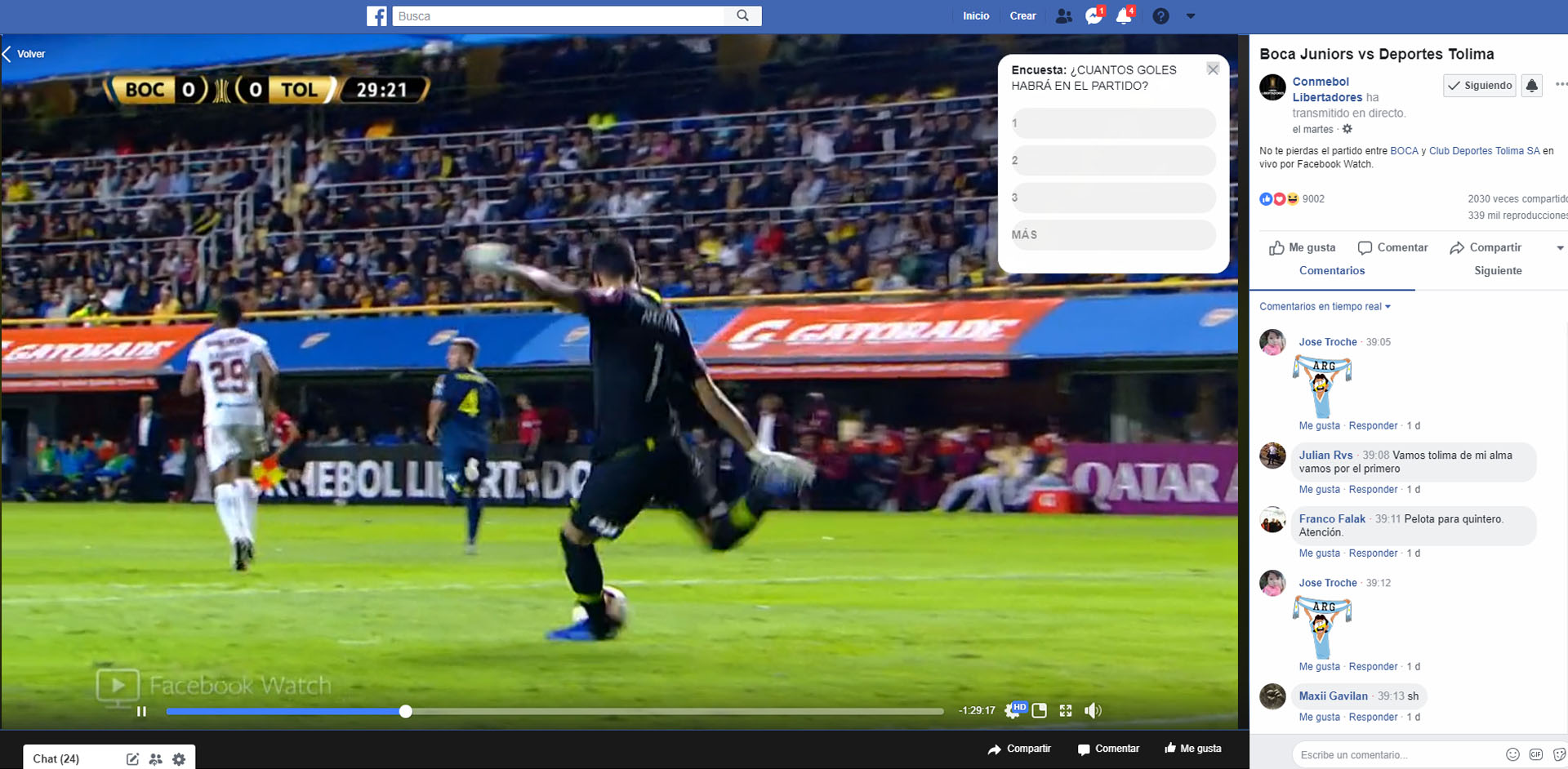Reply to Maxii Gavilan comment

[x=1373, y=718]
